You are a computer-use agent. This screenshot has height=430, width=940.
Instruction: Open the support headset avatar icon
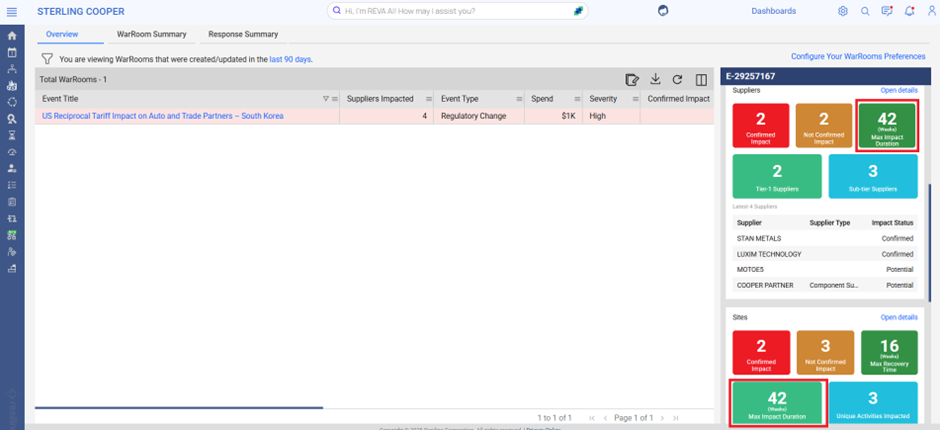663,11
